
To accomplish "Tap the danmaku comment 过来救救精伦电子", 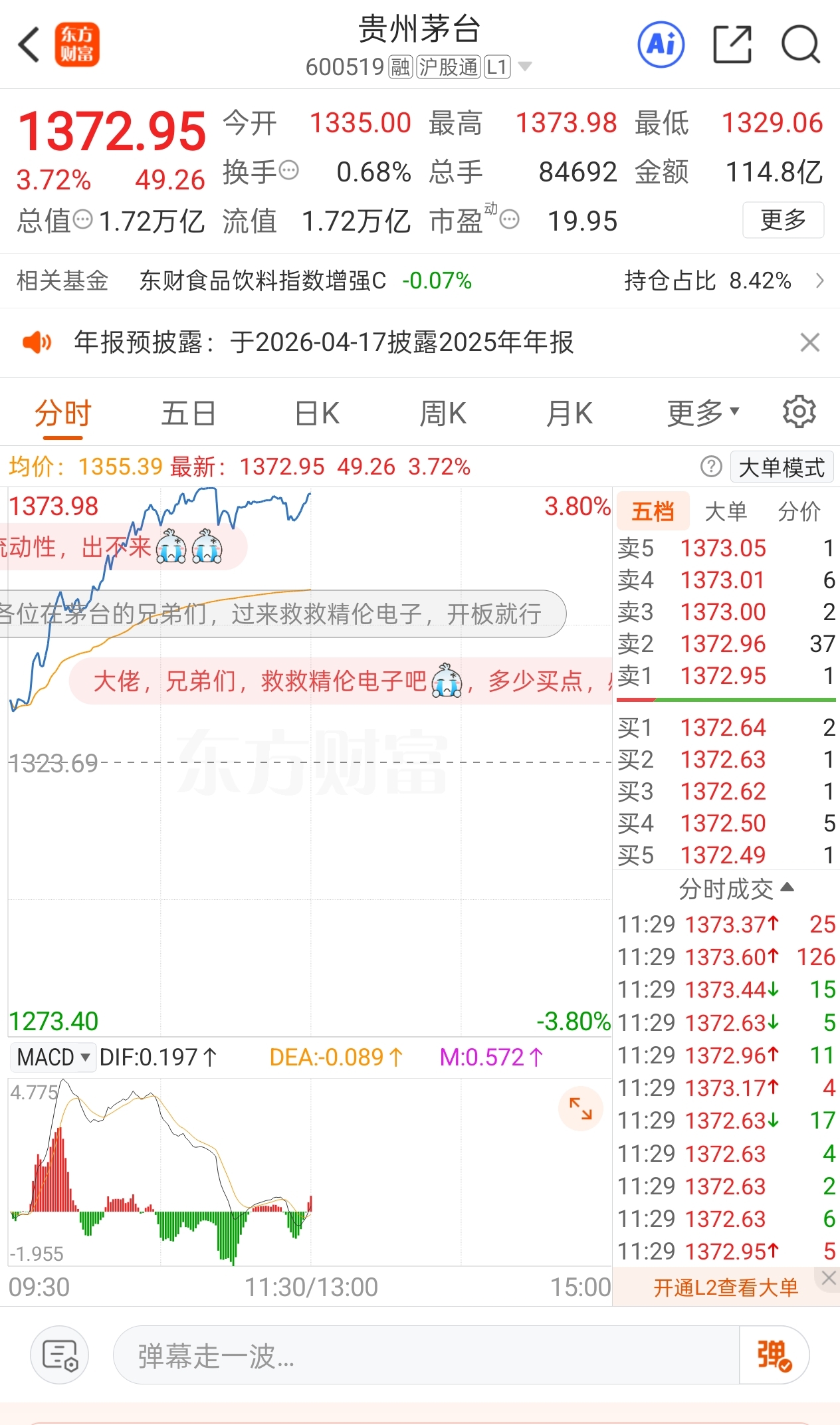I will tap(282, 614).
